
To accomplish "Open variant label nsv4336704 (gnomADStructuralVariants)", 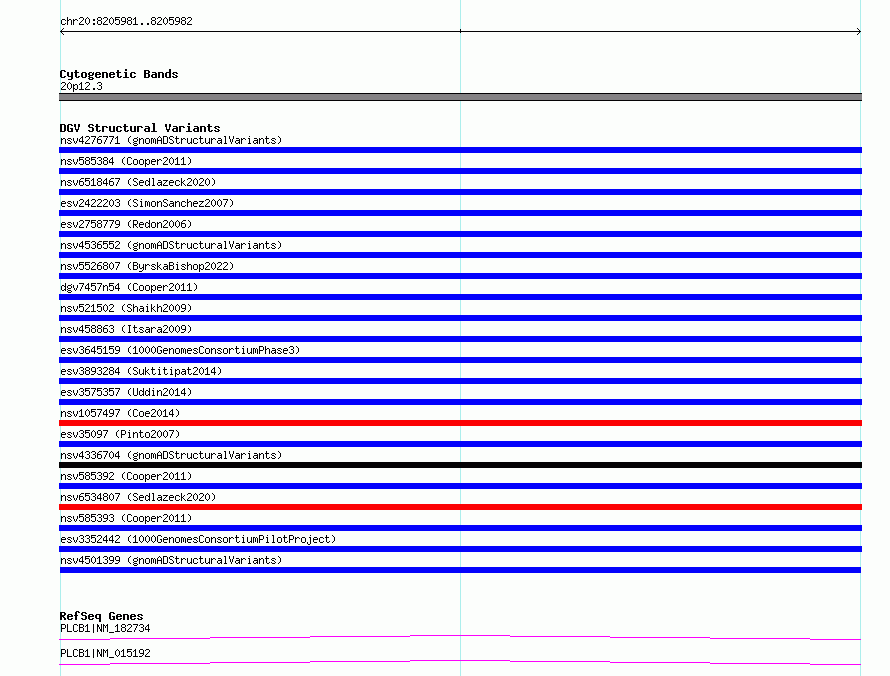I will tap(171, 455).
